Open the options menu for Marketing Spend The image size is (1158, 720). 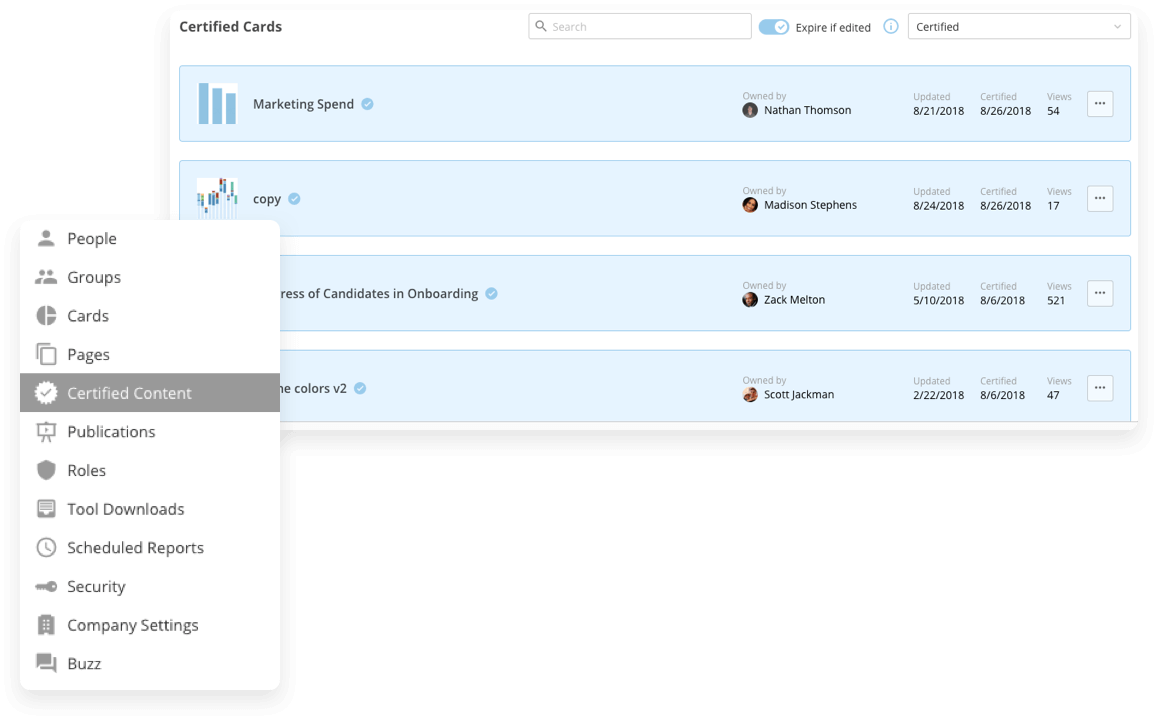pos(1100,103)
